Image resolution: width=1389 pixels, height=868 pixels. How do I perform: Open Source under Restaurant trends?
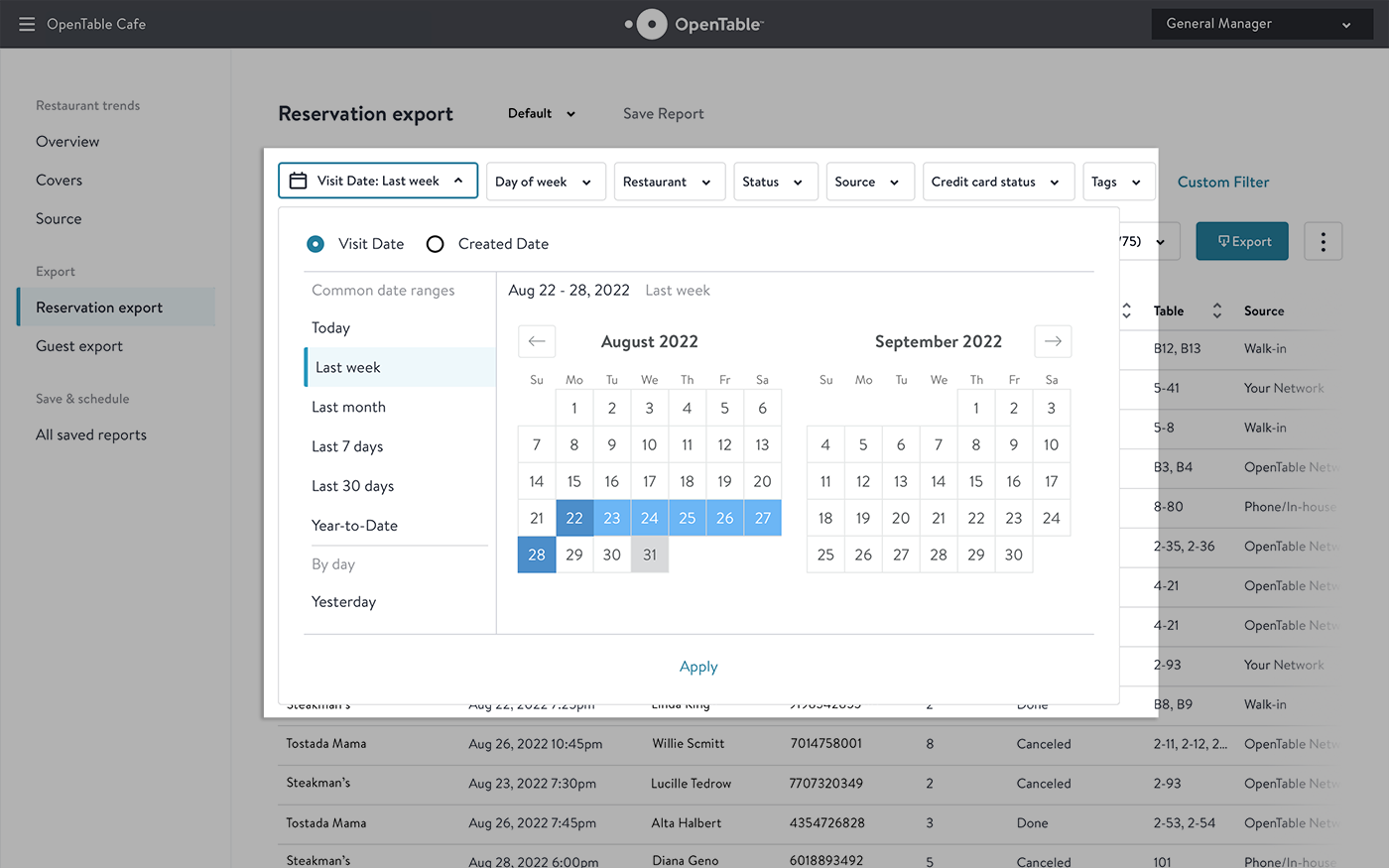pyautogui.click(x=59, y=219)
